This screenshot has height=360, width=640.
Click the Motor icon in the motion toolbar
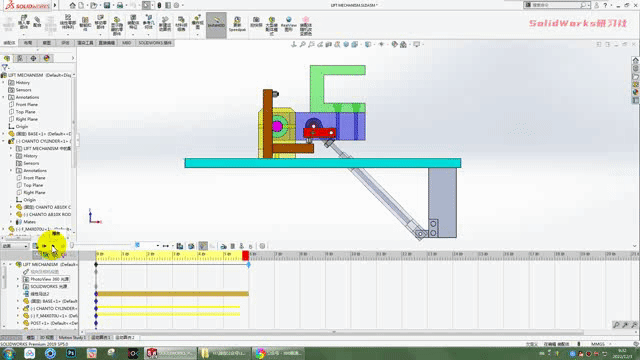tap(223, 246)
